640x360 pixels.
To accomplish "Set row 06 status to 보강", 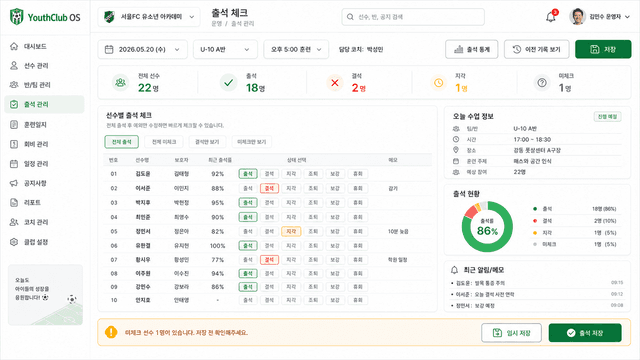I will [x=335, y=246].
